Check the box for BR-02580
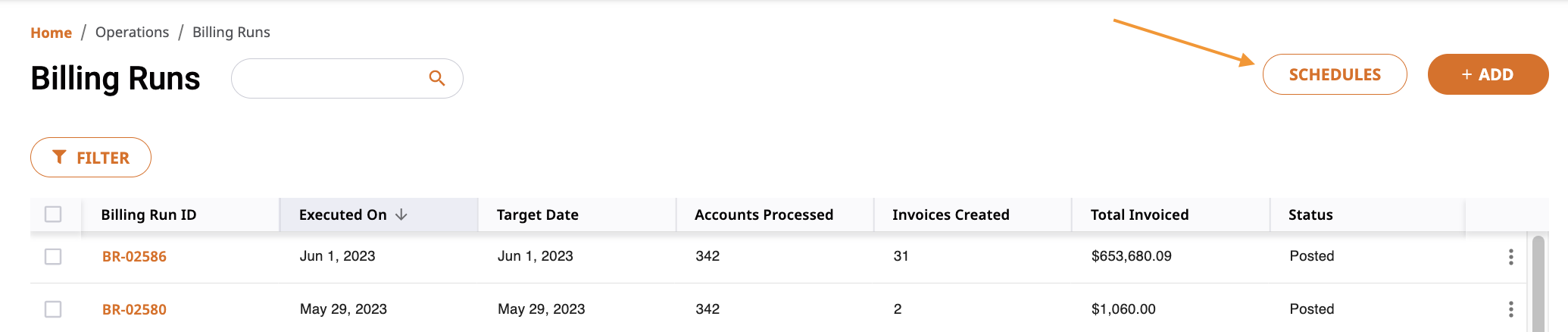 tap(53, 309)
